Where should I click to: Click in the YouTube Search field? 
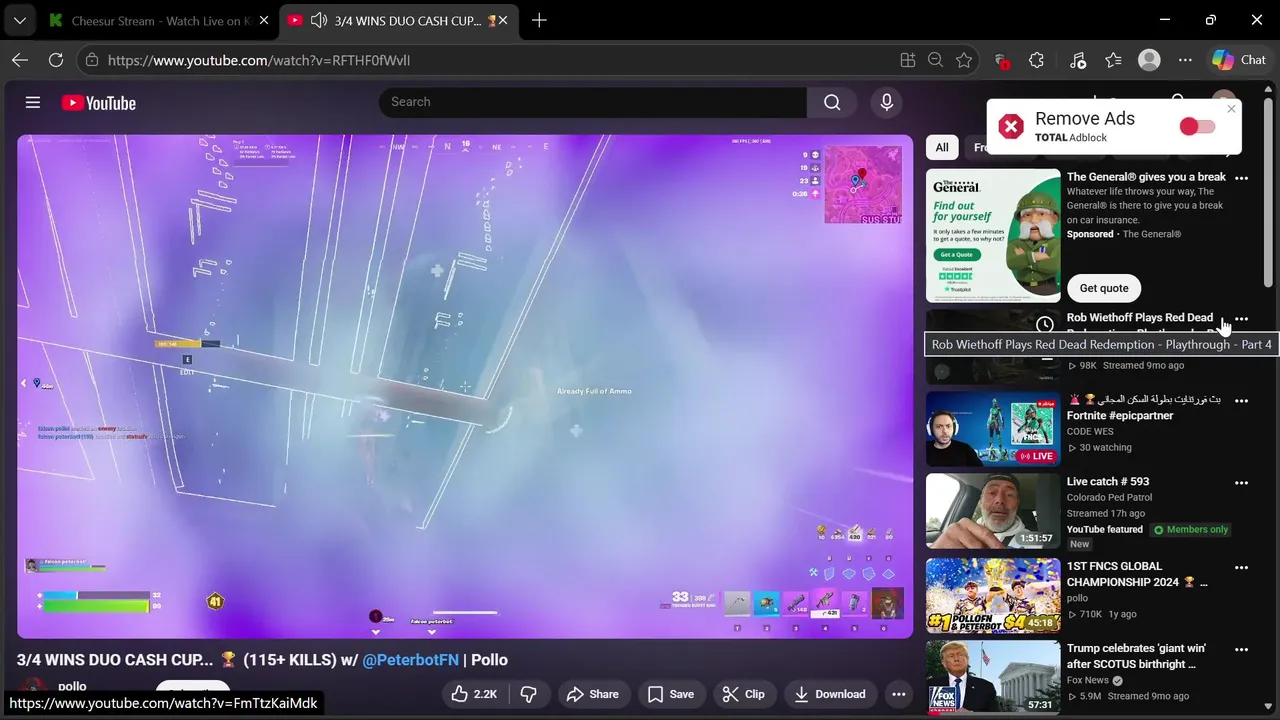[592, 102]
